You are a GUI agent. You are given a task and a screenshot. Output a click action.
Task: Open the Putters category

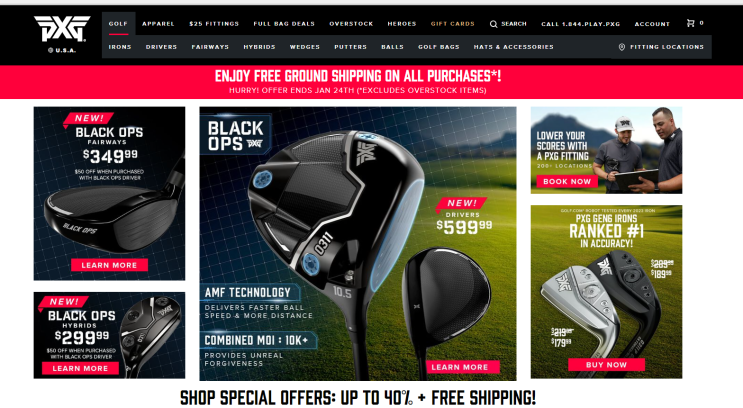(350, 47)
